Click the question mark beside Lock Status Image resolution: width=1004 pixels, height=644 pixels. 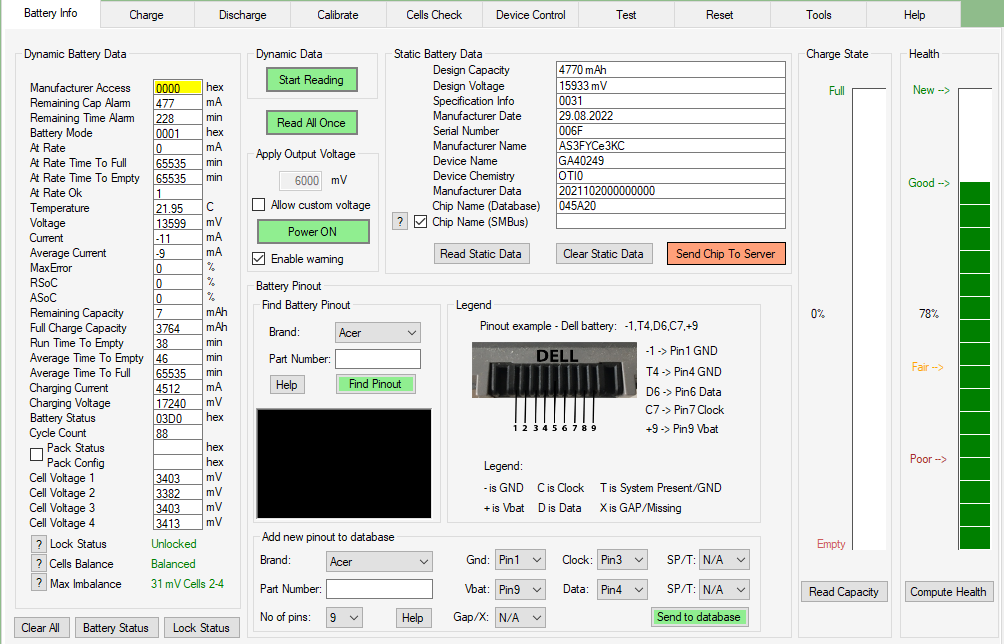click(39, 544)
